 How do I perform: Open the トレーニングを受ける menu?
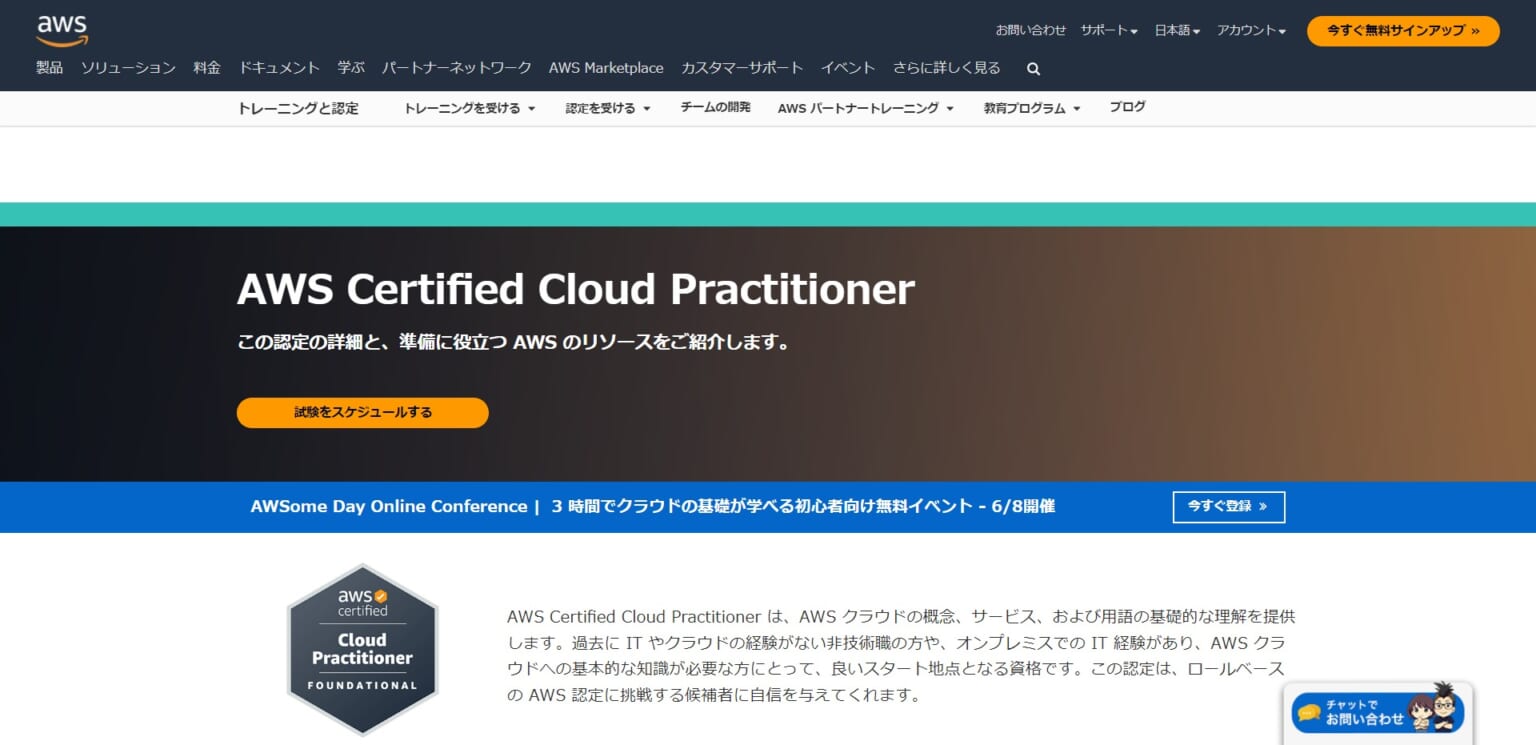click(463, 108)
